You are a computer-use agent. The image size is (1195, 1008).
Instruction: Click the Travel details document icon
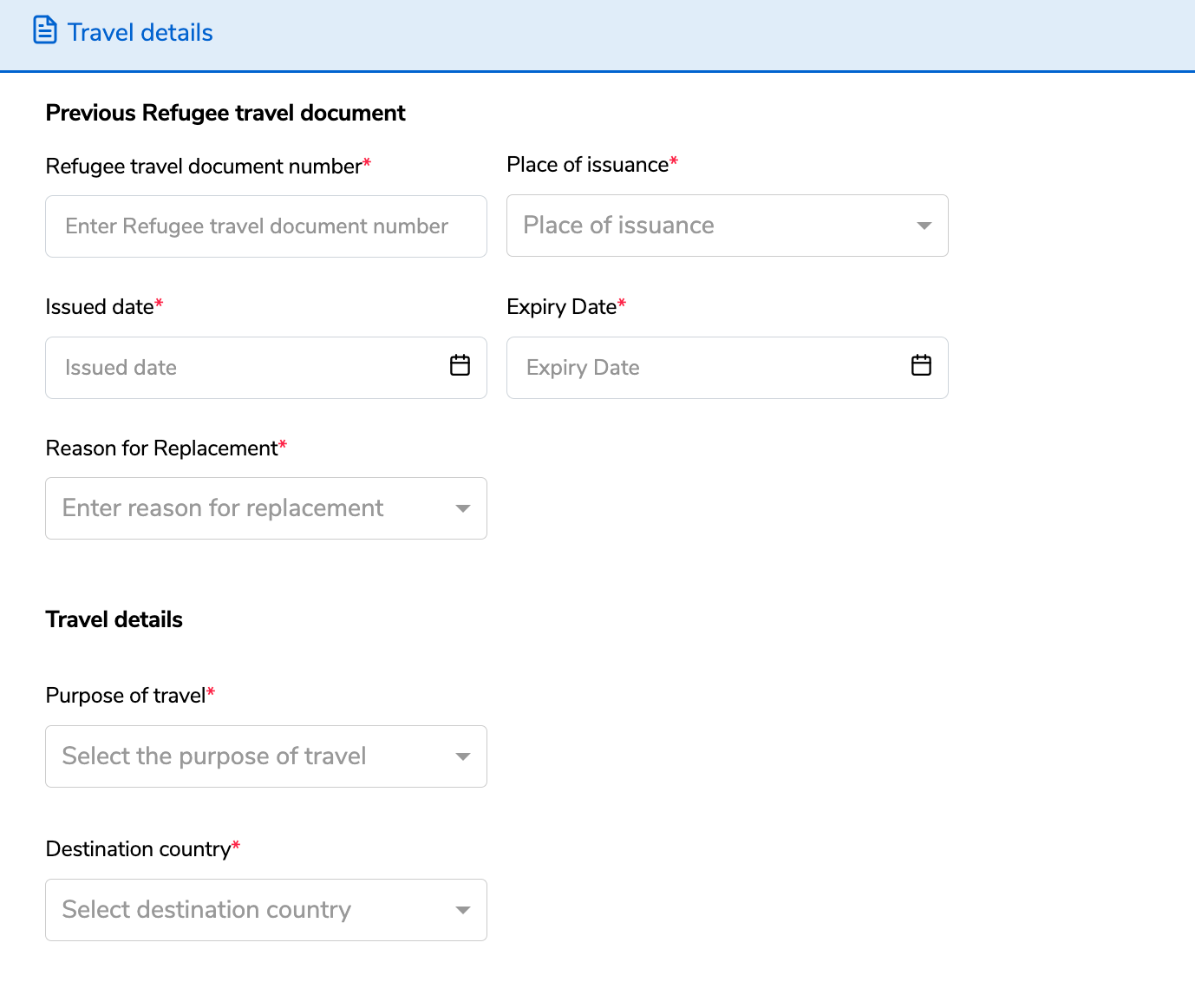point(44,30)
